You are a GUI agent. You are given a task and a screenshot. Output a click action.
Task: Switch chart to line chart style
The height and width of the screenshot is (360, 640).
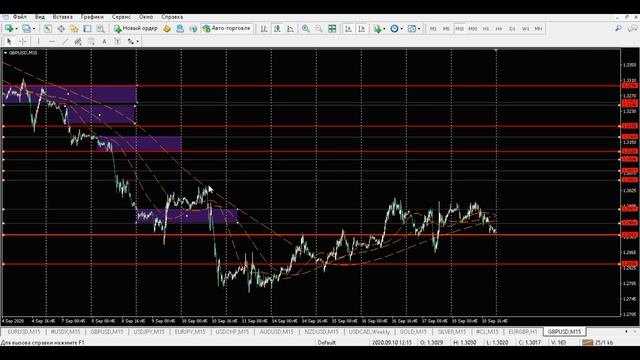[x=290, y=29]
